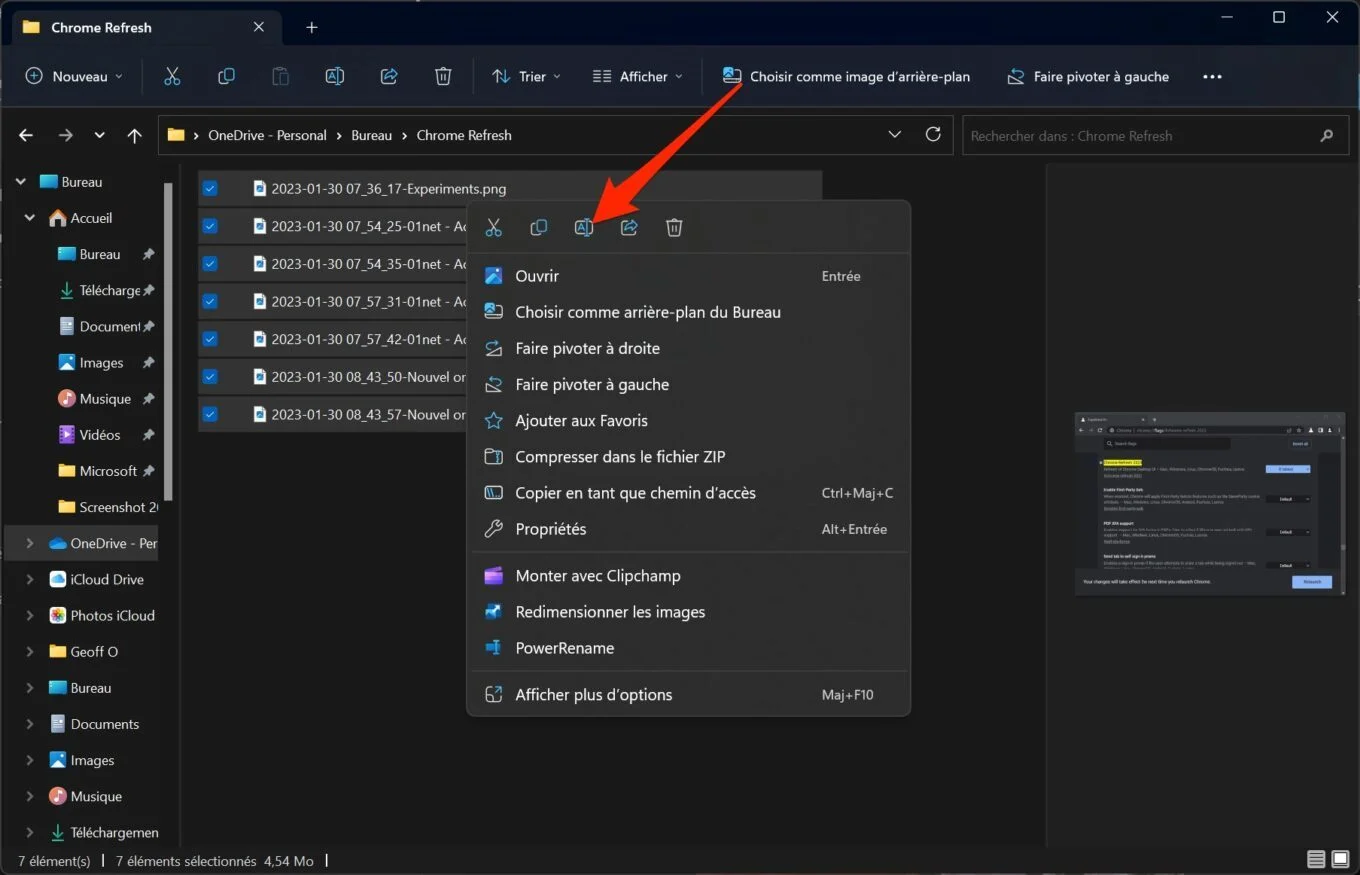This screenshot has width=1360, height=875.
Task: Select Vidéos in the quick access list
Action: (100, 435)
